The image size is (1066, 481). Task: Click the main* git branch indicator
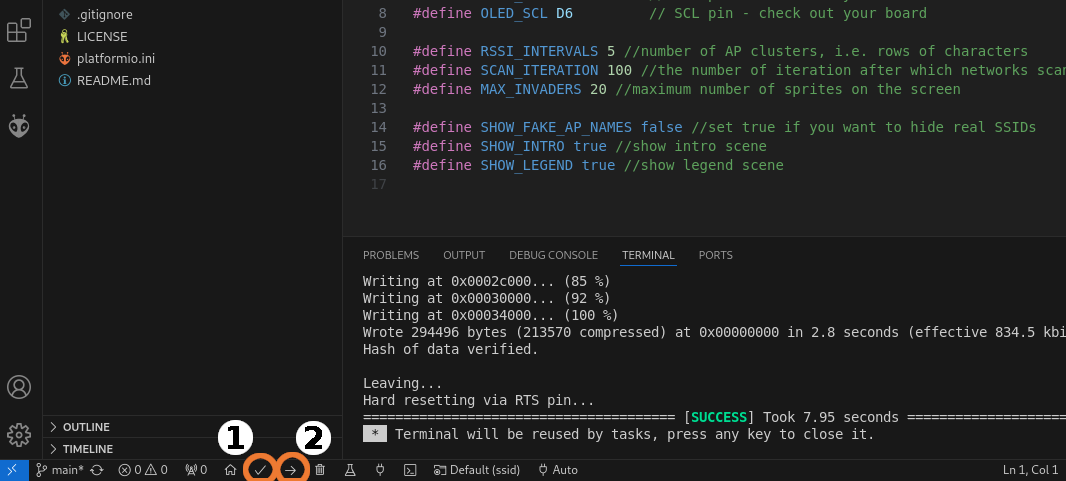point(60,469)
